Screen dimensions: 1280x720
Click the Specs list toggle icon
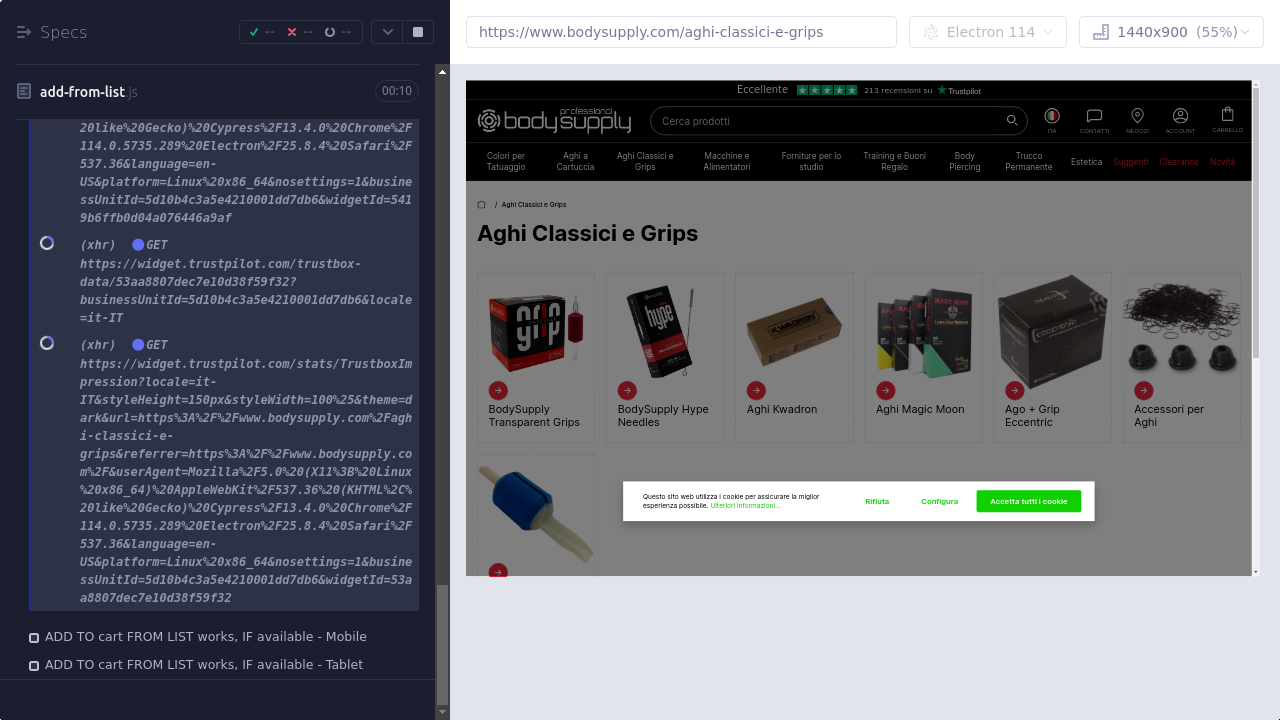24,32
